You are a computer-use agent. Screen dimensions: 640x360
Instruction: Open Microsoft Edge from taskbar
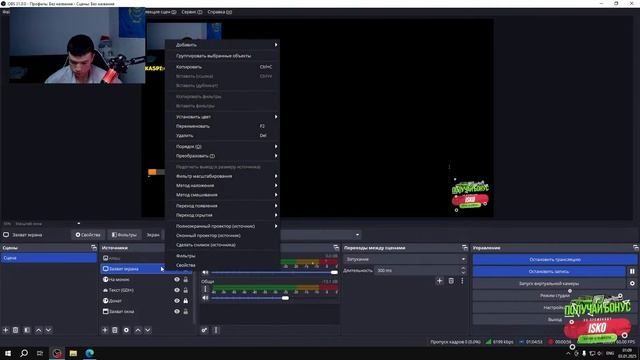pyautogui.click(x=90, y=353)
